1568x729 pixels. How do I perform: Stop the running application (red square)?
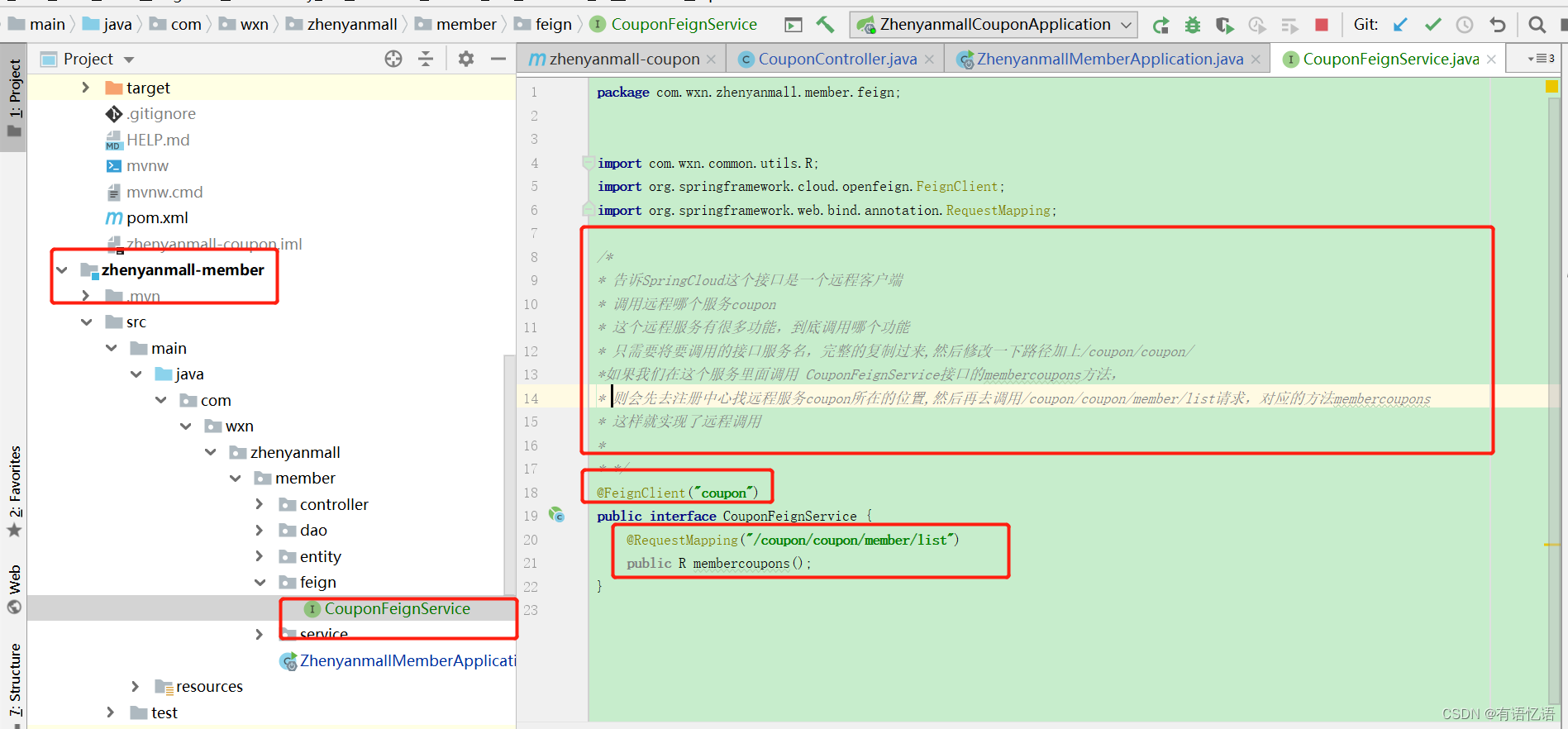(x=1322, y=25)
